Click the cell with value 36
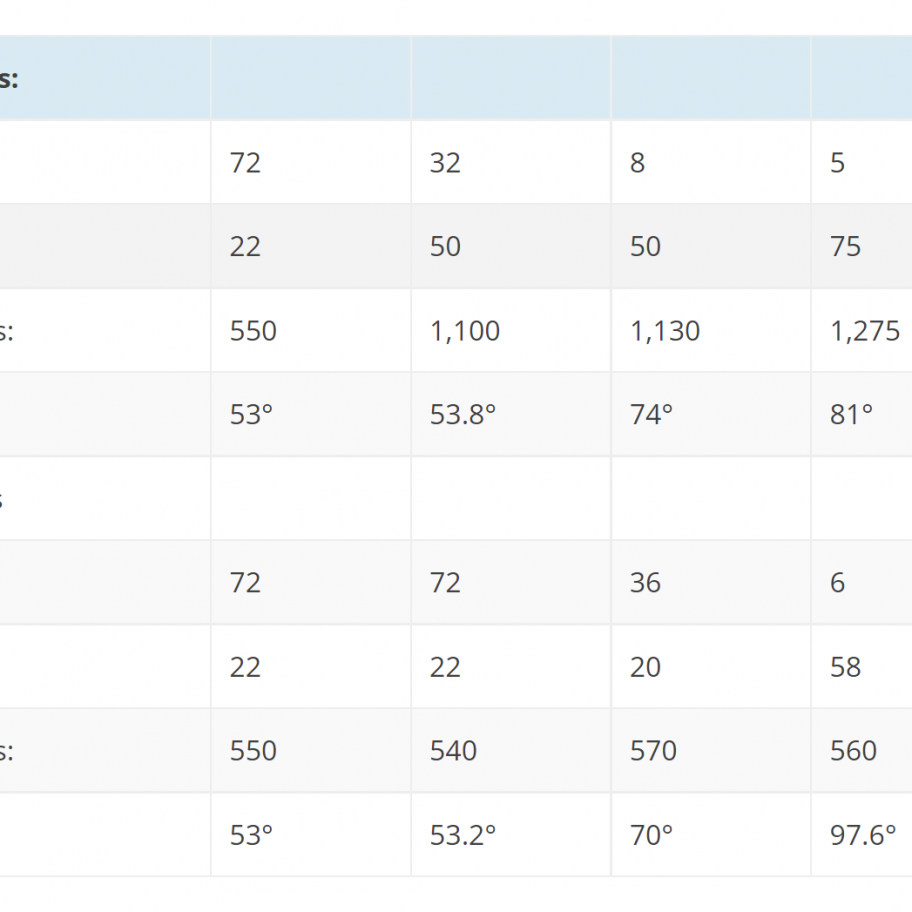912x912 pixels. 711,582
